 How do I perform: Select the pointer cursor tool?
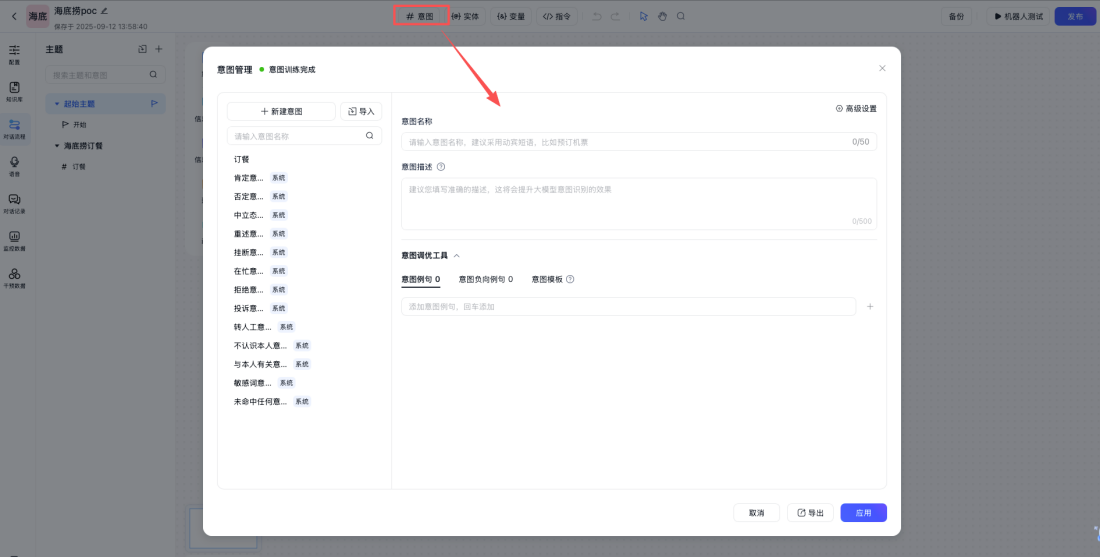pyautogui.click(x=643, y=16)
